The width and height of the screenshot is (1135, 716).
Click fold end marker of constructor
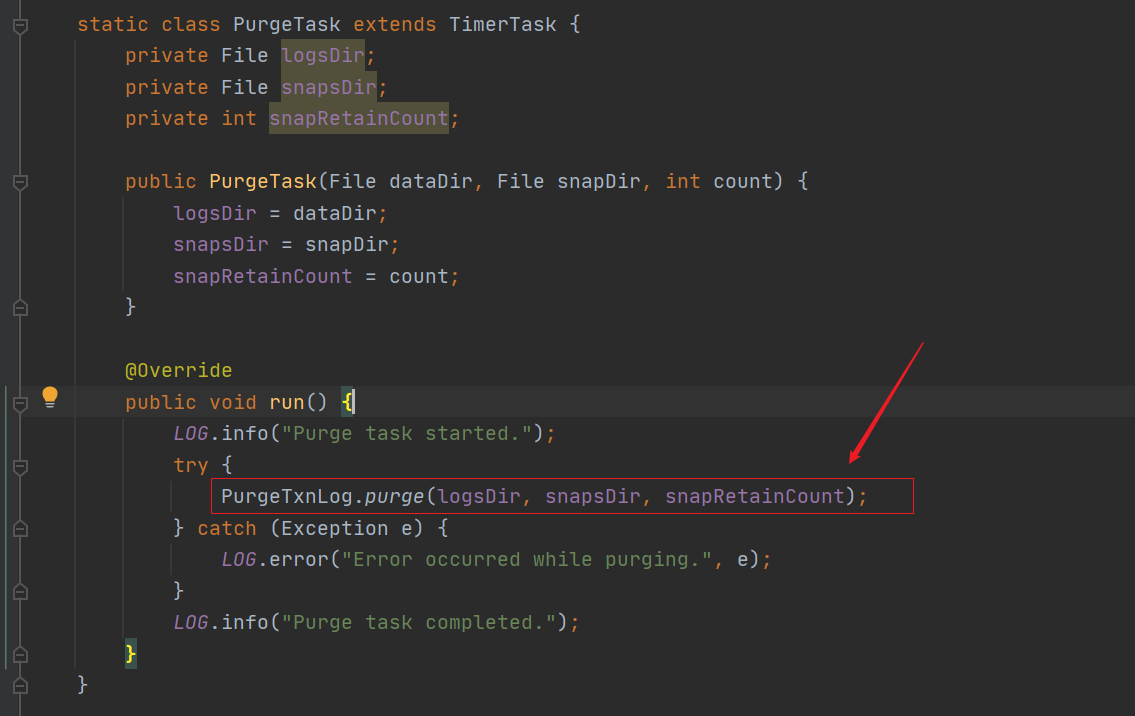coord(20,308)
